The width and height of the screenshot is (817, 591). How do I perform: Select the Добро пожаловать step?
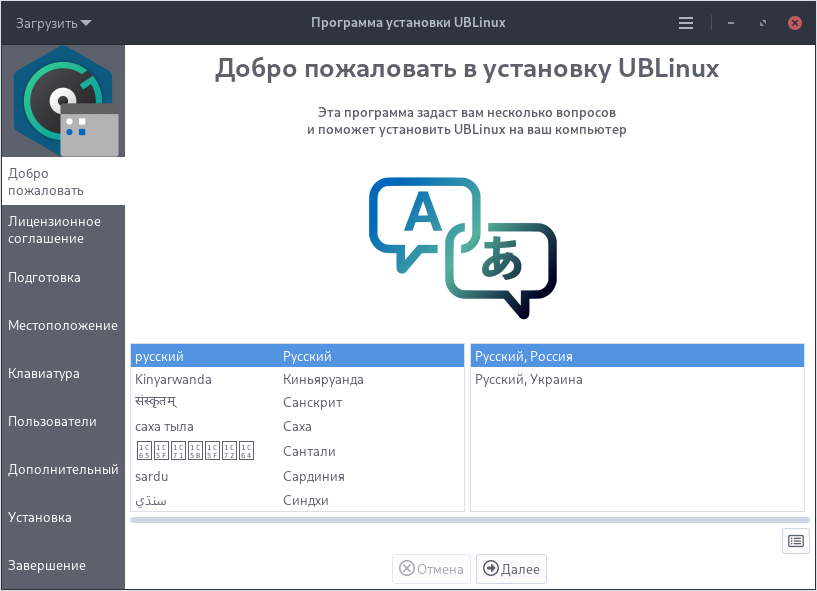(64, 181)
